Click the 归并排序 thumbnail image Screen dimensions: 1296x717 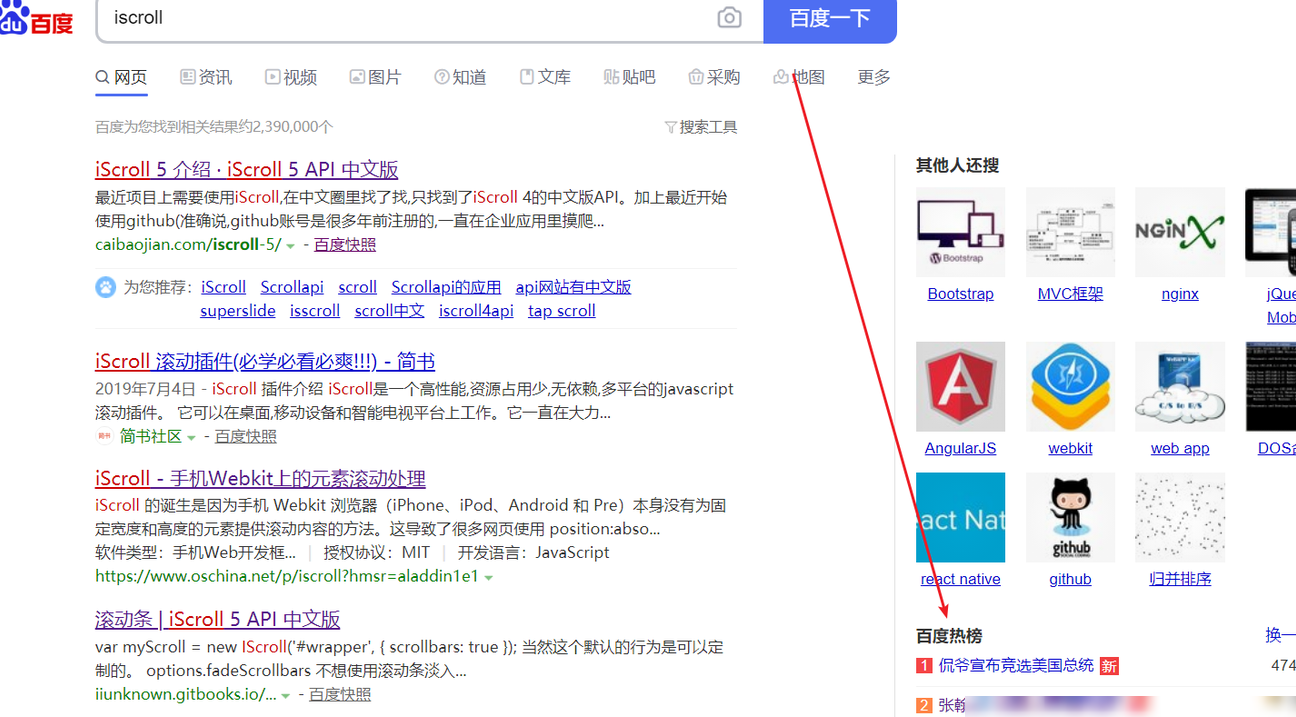coord(1180,517)
